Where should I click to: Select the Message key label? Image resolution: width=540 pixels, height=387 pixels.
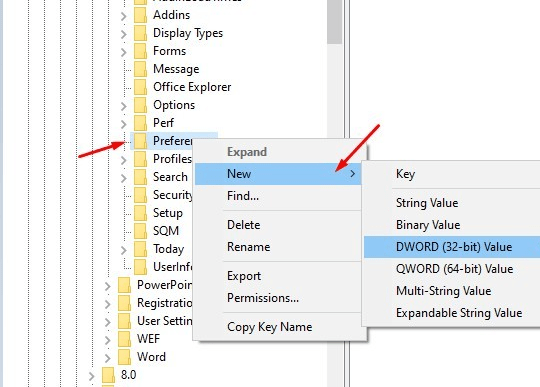[176, 69]
